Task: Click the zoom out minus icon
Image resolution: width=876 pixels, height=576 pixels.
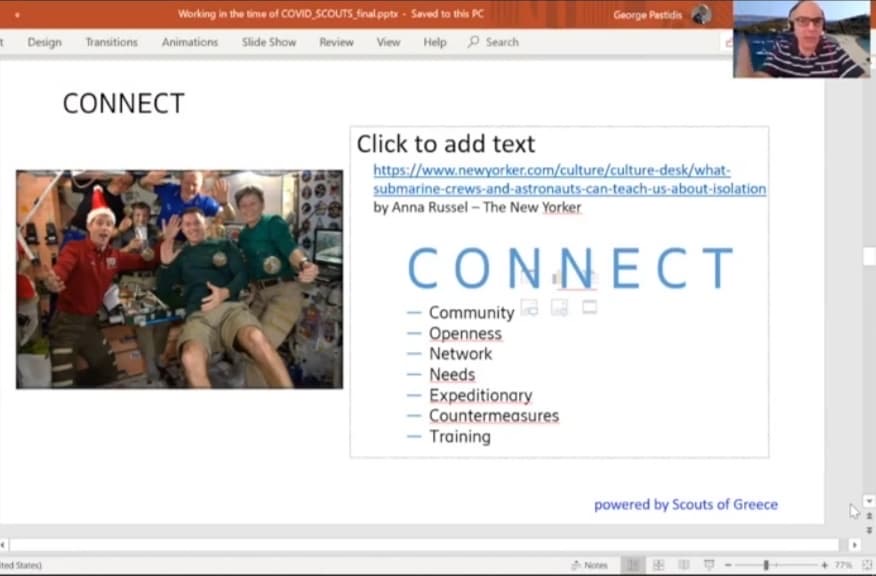Action: [x=728, y=565]
